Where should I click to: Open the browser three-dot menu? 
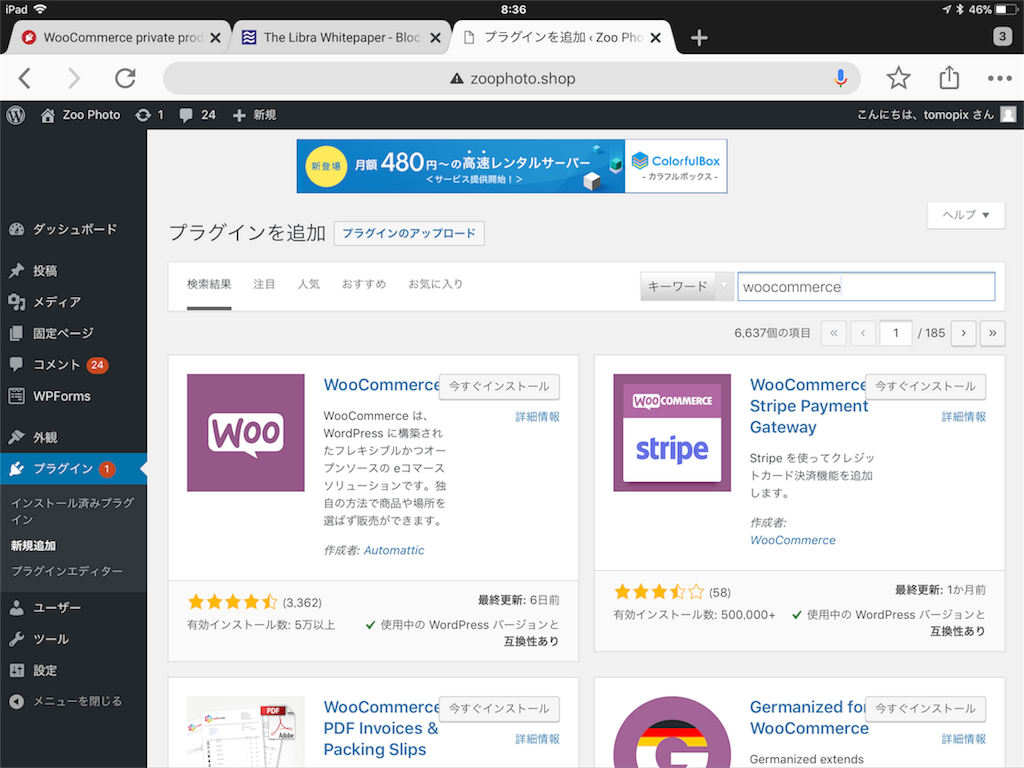pyautogui.click(x=999, y=78)
